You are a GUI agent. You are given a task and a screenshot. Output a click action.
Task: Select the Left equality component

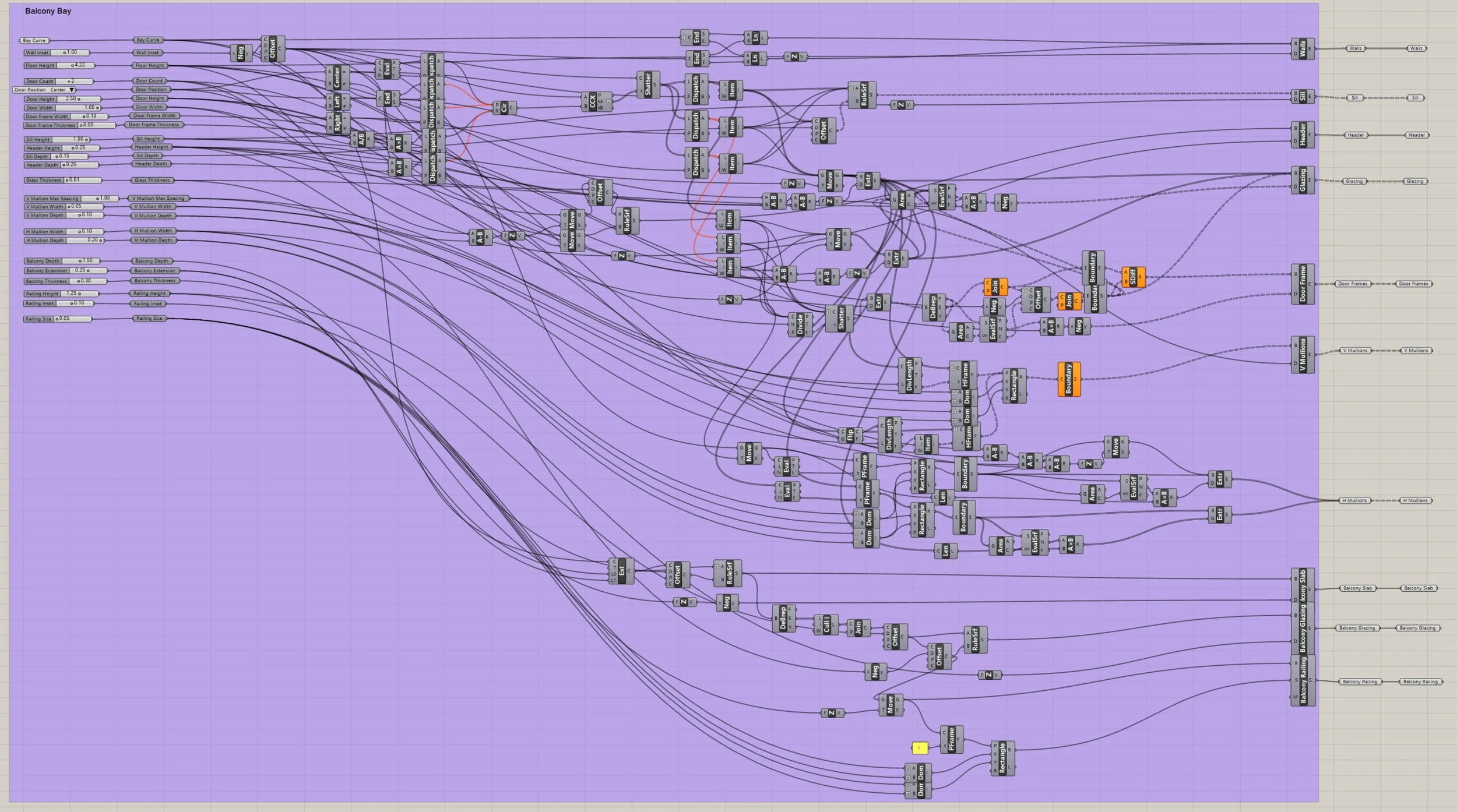(337, 101)
